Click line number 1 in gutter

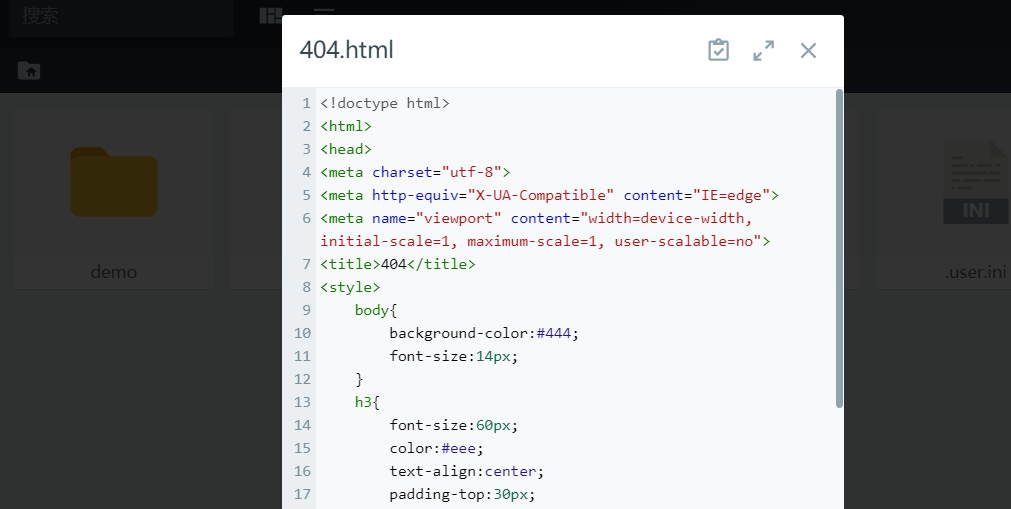[305, 103]
